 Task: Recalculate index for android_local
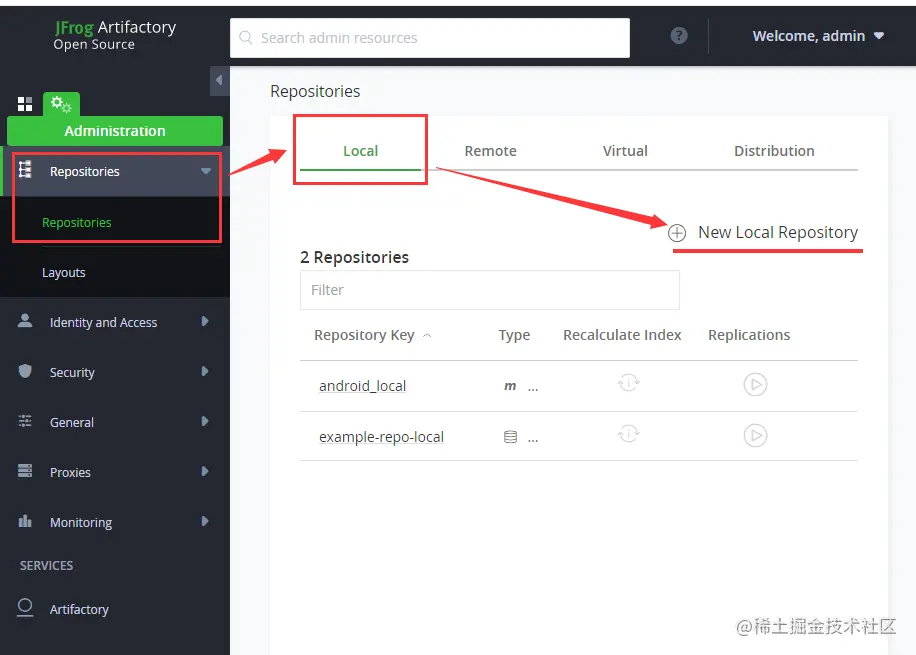(629, 383)
